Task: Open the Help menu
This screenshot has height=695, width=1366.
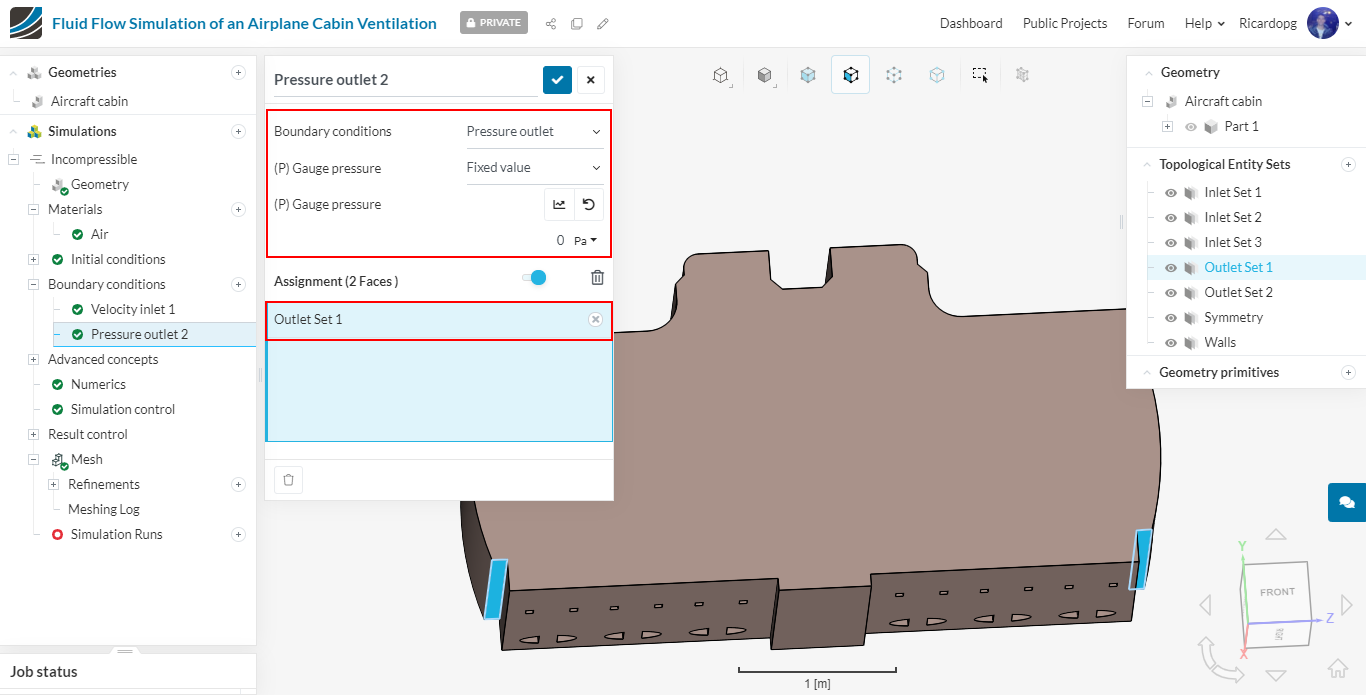Action: (x=1204, y=23)
